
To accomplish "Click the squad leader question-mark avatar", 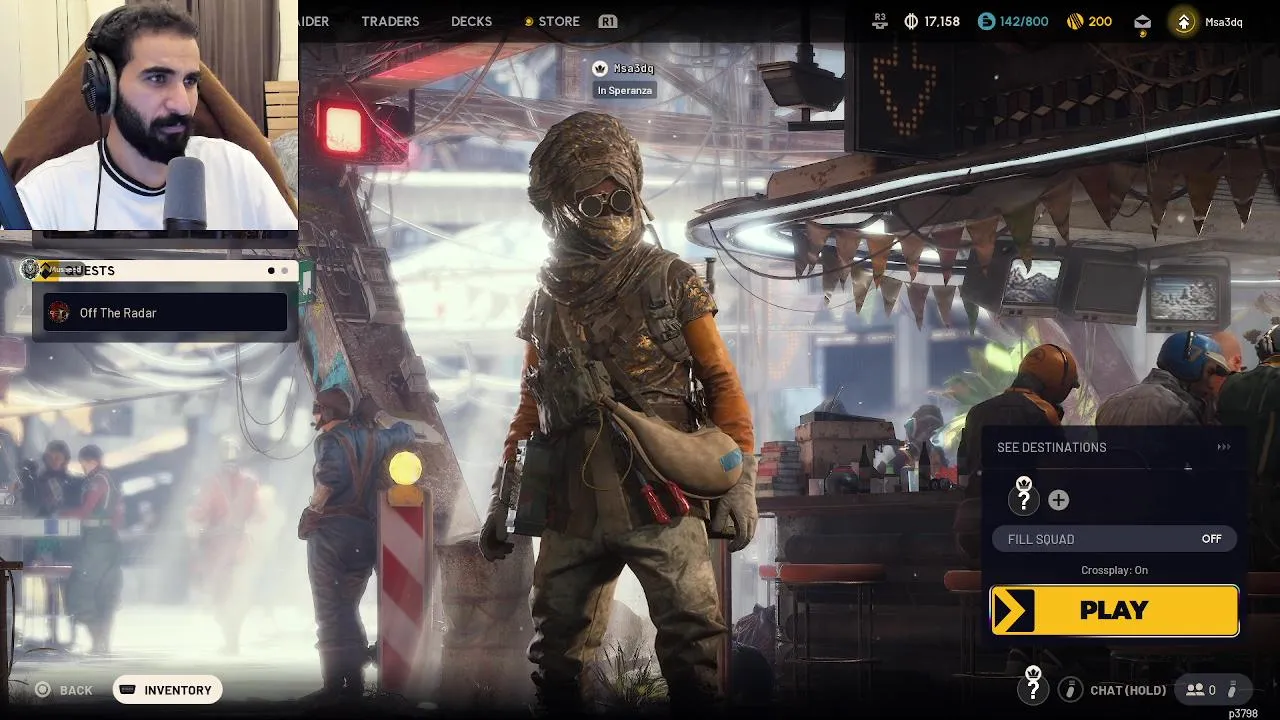I will [x=1024, y=497].
